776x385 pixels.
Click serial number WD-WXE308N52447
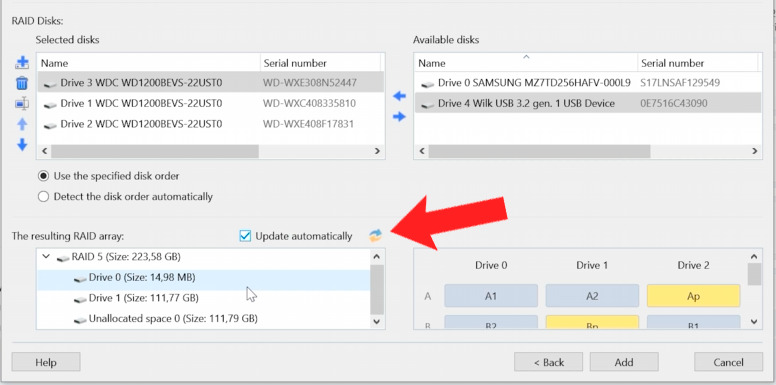(310, 83)
